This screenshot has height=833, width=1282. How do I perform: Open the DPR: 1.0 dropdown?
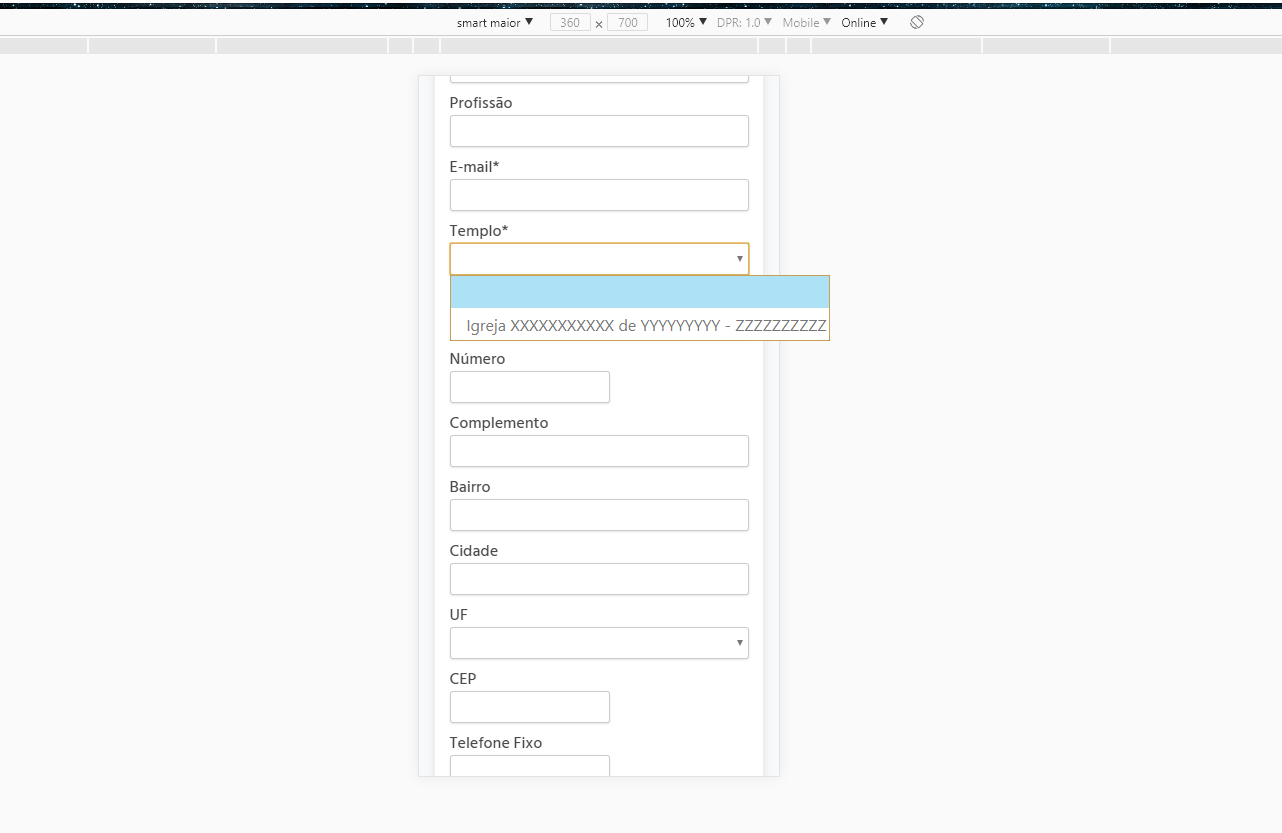(x=744, y=22)
